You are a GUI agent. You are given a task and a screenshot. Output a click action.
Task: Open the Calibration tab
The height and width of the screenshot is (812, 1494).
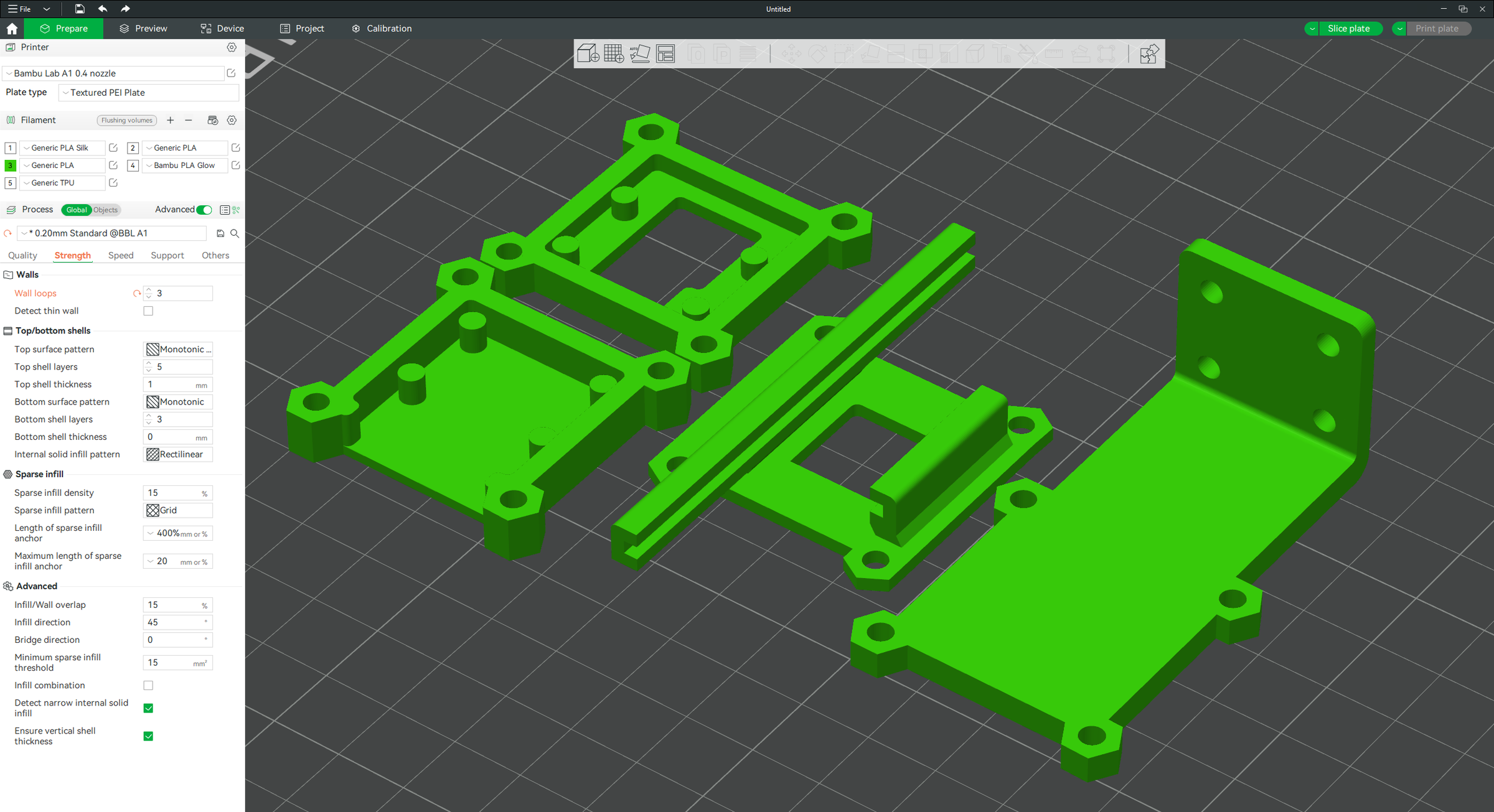(382, 29)
